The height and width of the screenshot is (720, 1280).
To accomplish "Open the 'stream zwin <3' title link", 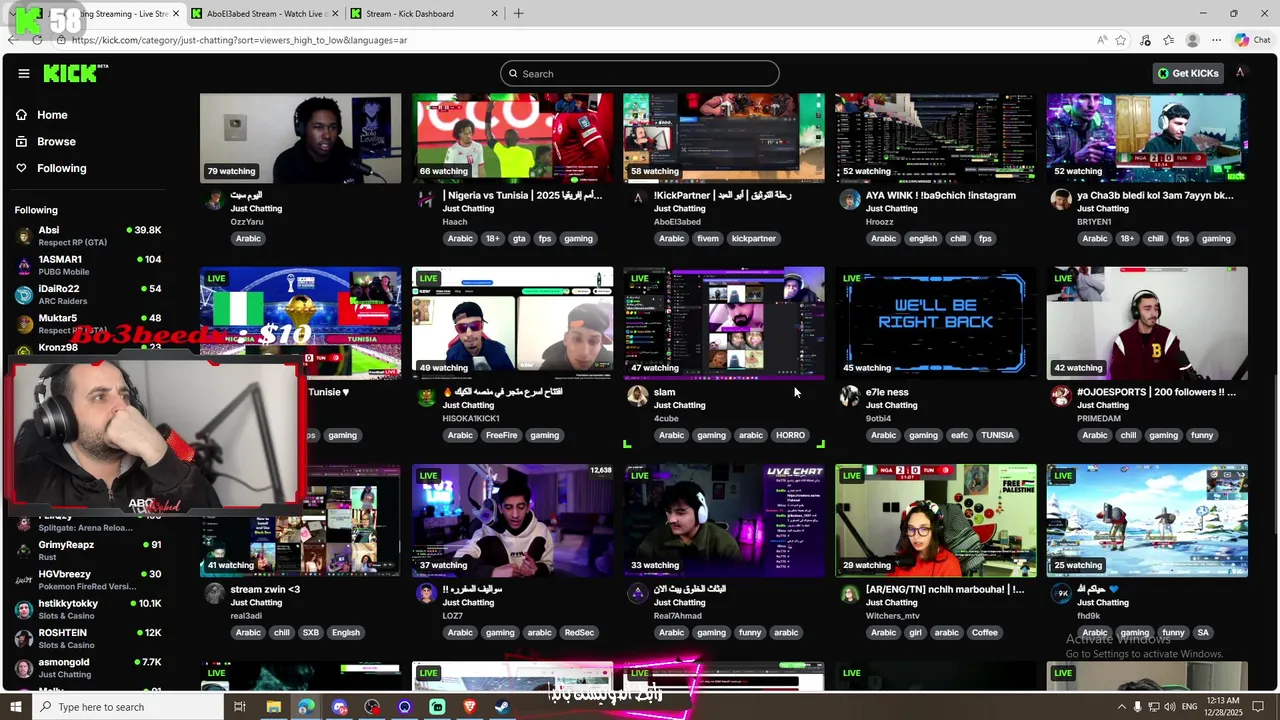I will tap(265, 589).
